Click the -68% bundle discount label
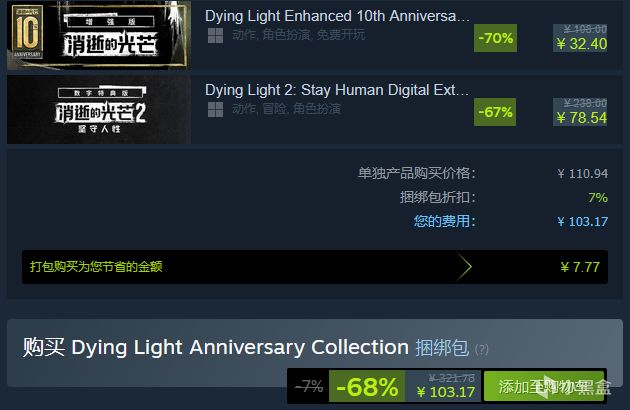This screenshot has width=630, height=410. click(x=367, y=386)
